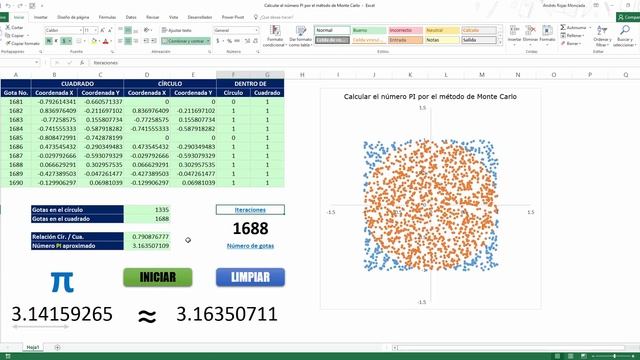Click the Compartir button

[x=628, y=17]
